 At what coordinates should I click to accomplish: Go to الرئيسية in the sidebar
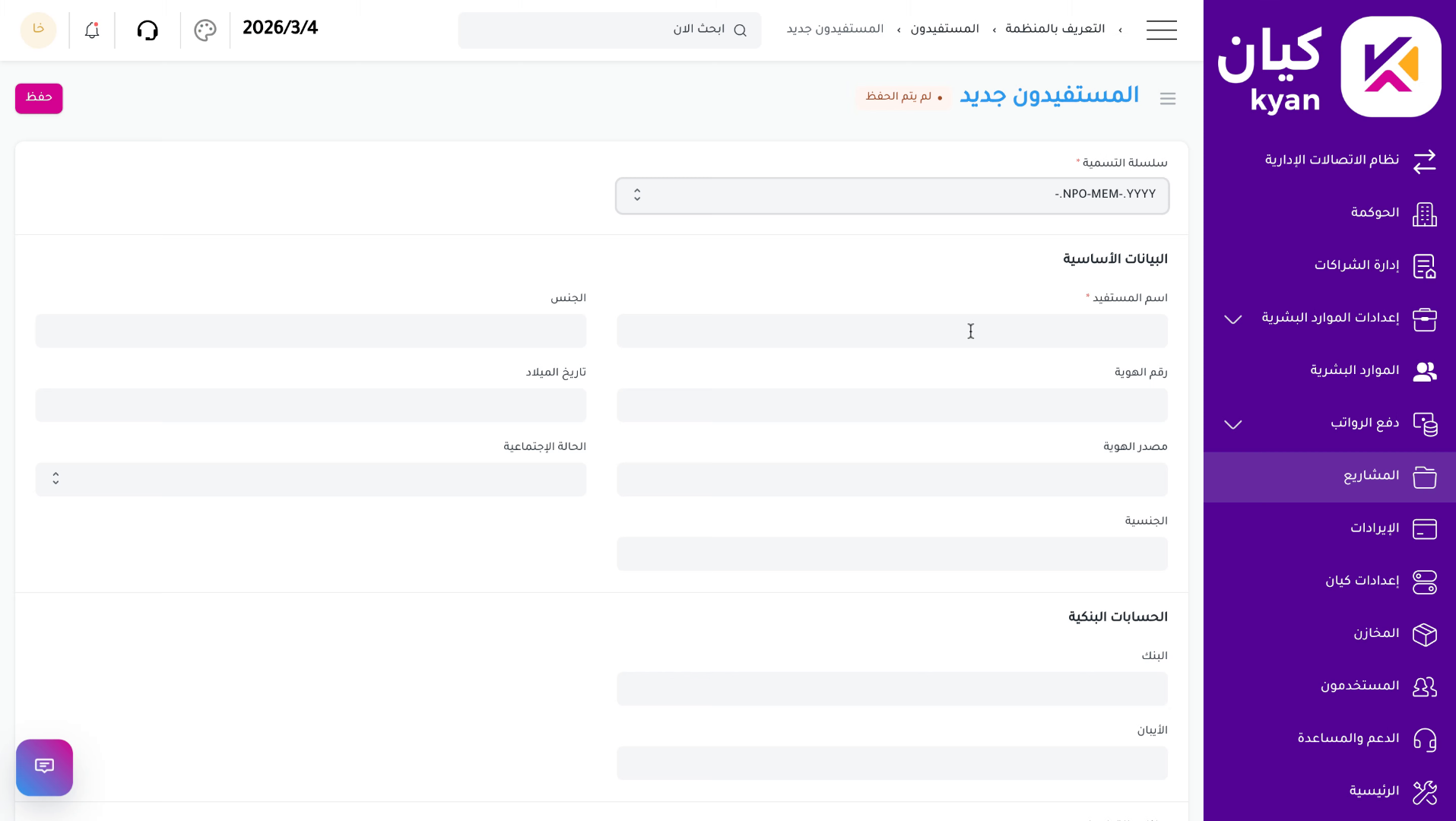[x=1425, y=791]
